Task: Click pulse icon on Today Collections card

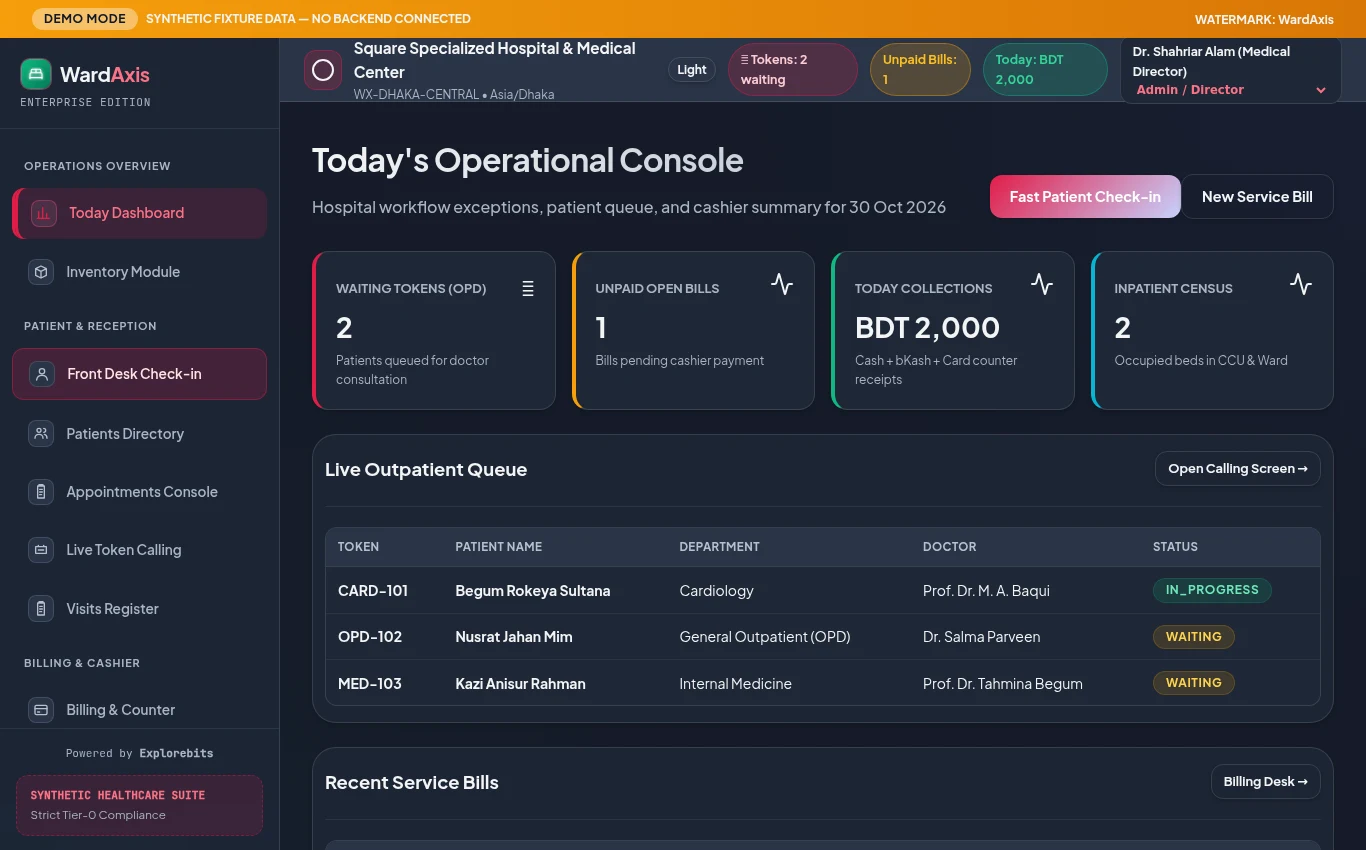Action: (x=1042, y=285)
